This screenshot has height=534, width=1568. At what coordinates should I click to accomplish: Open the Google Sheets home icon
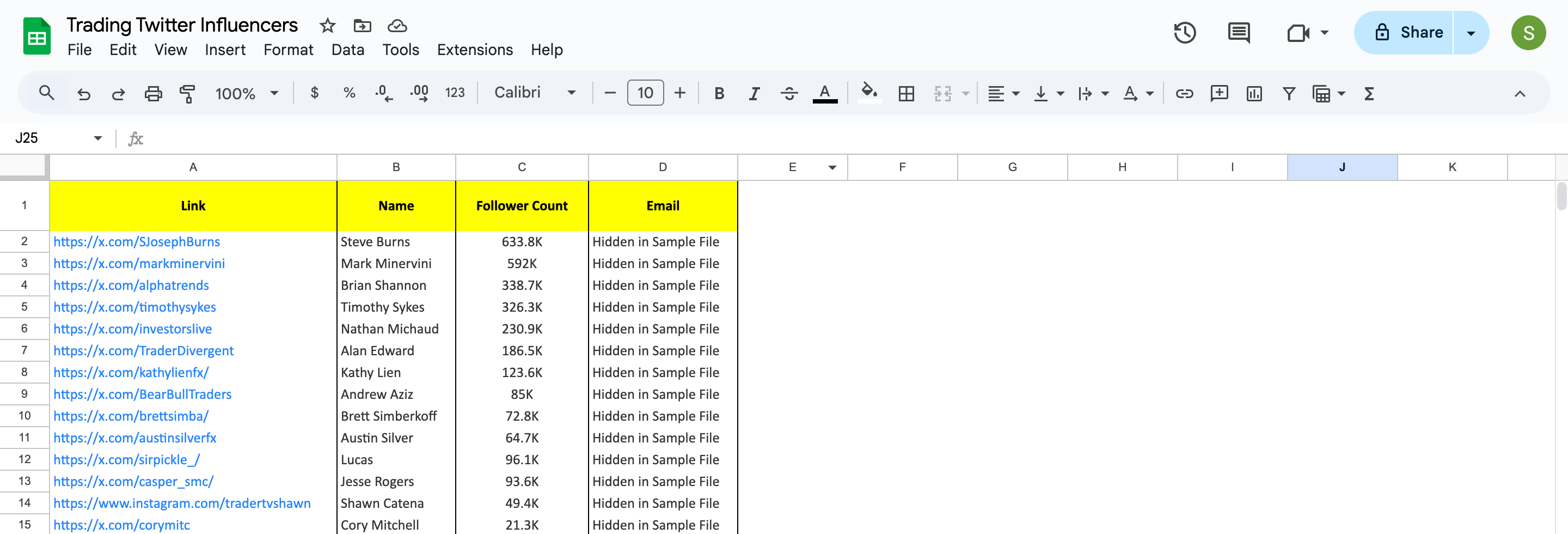pos(36,37)
